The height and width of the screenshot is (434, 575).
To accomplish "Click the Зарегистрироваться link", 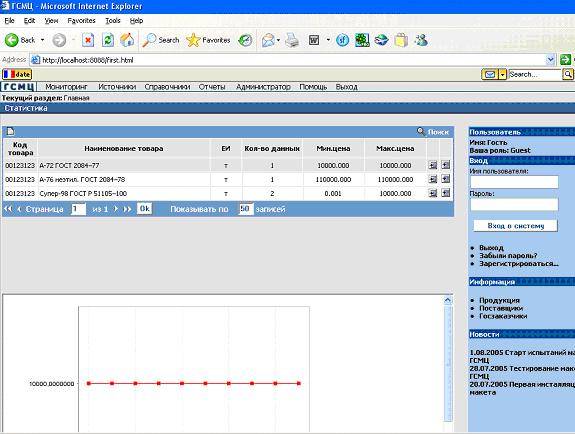I will point(519,264).
